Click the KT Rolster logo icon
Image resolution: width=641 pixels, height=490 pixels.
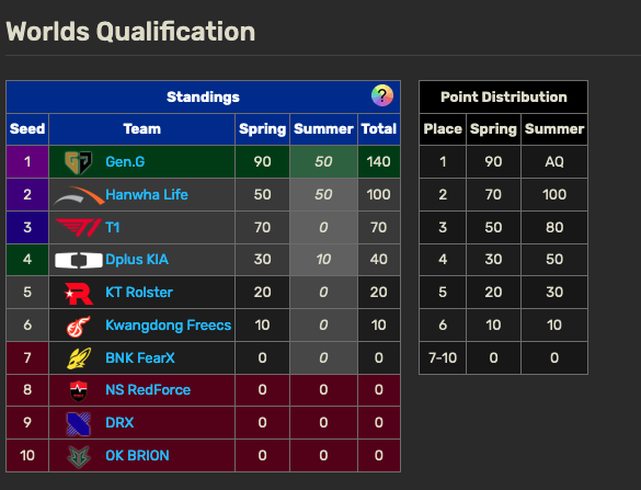(x=77, y=293)
